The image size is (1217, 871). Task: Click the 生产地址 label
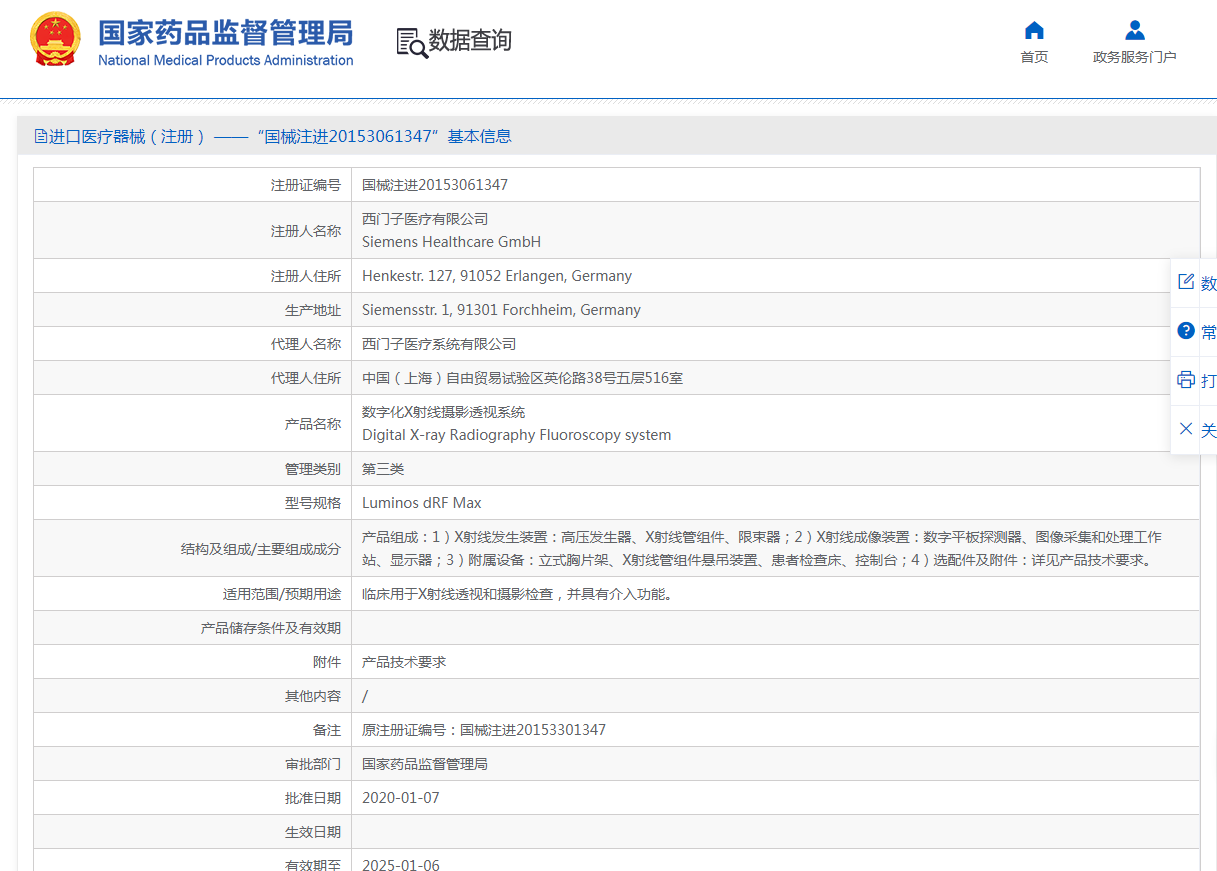(x=313, y=310)
